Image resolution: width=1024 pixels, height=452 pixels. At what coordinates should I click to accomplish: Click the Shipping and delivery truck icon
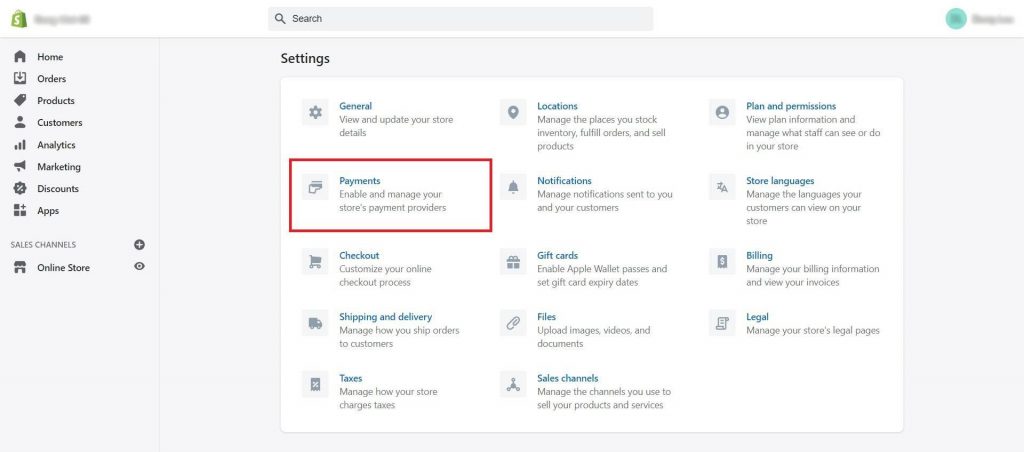click(315, 323)
